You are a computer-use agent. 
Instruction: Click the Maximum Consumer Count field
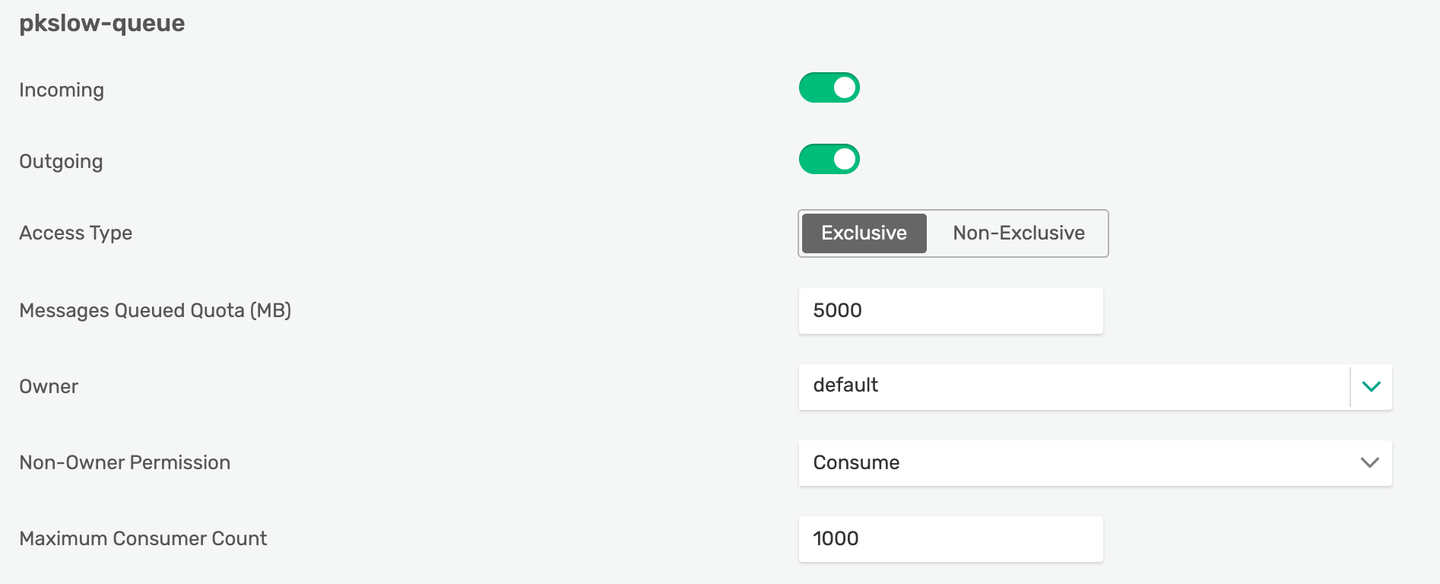click(x=950, y=539)
